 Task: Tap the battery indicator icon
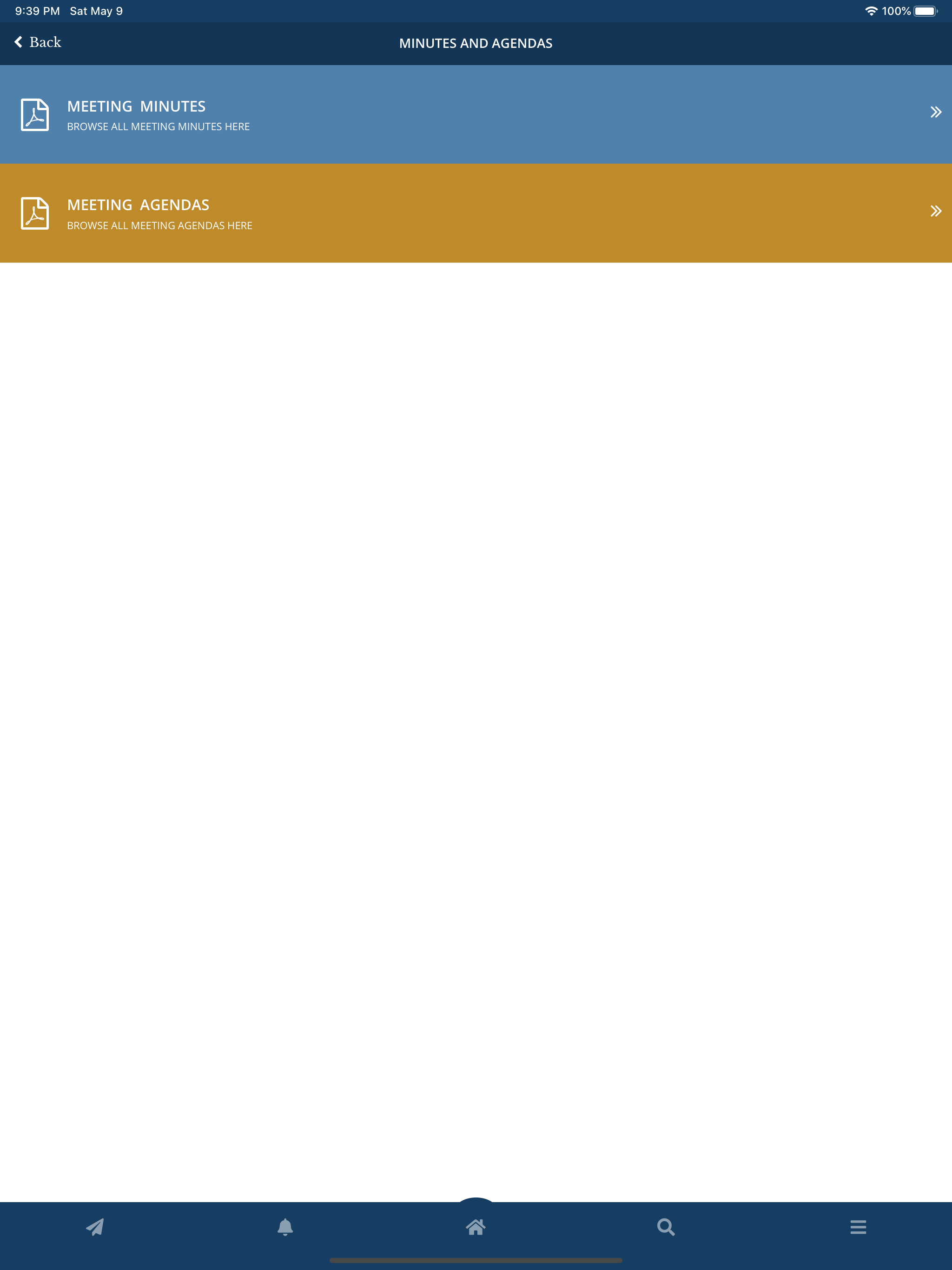[926, 11]
